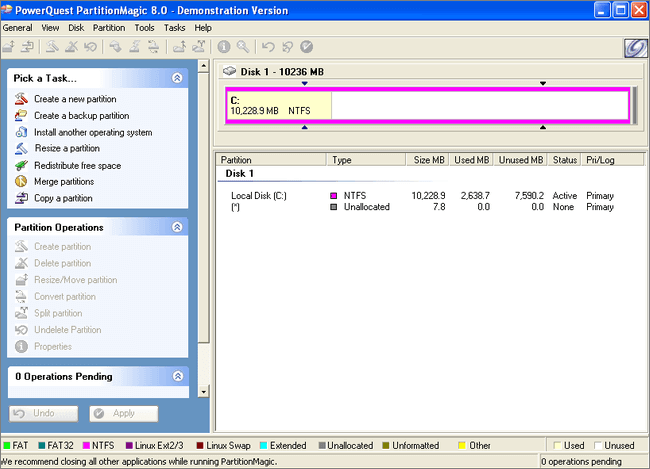Click the Copy a partition task icon
The width and height of the screenshot is (650, 469).
point(22,198)
